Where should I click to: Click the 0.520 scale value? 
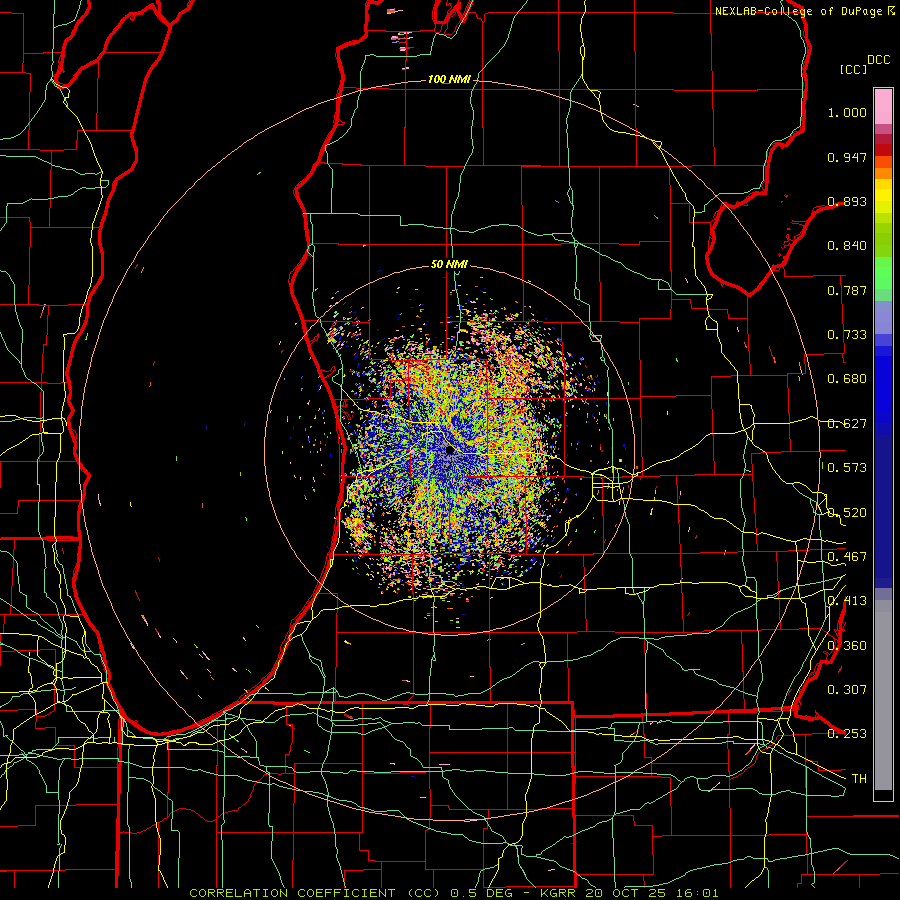847,513
